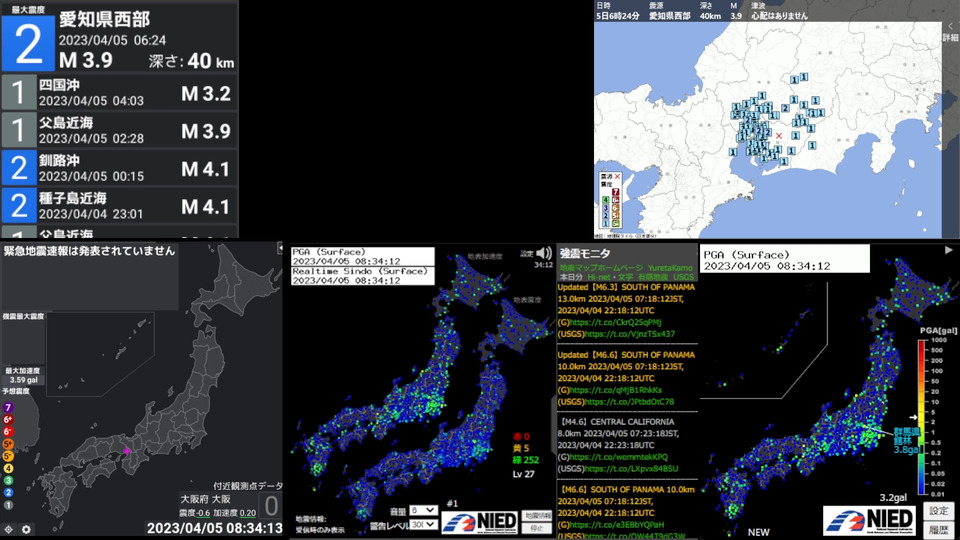This screenshot has width=960, height=540.
Task: Toggle the speaker sound icon on NIED monitor
Action: (544, 253)
